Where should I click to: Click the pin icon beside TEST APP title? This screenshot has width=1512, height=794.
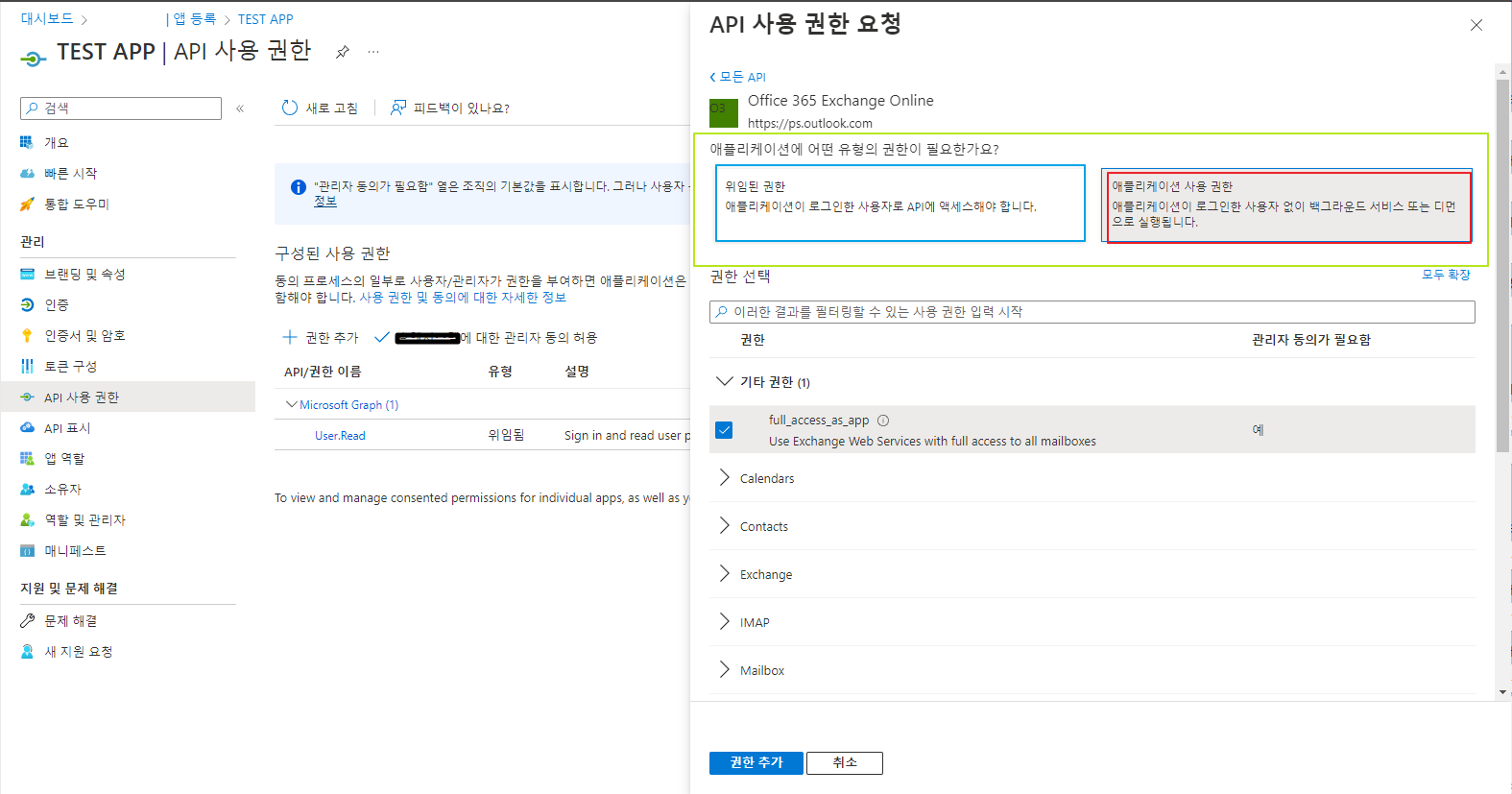tap(343, 52)
